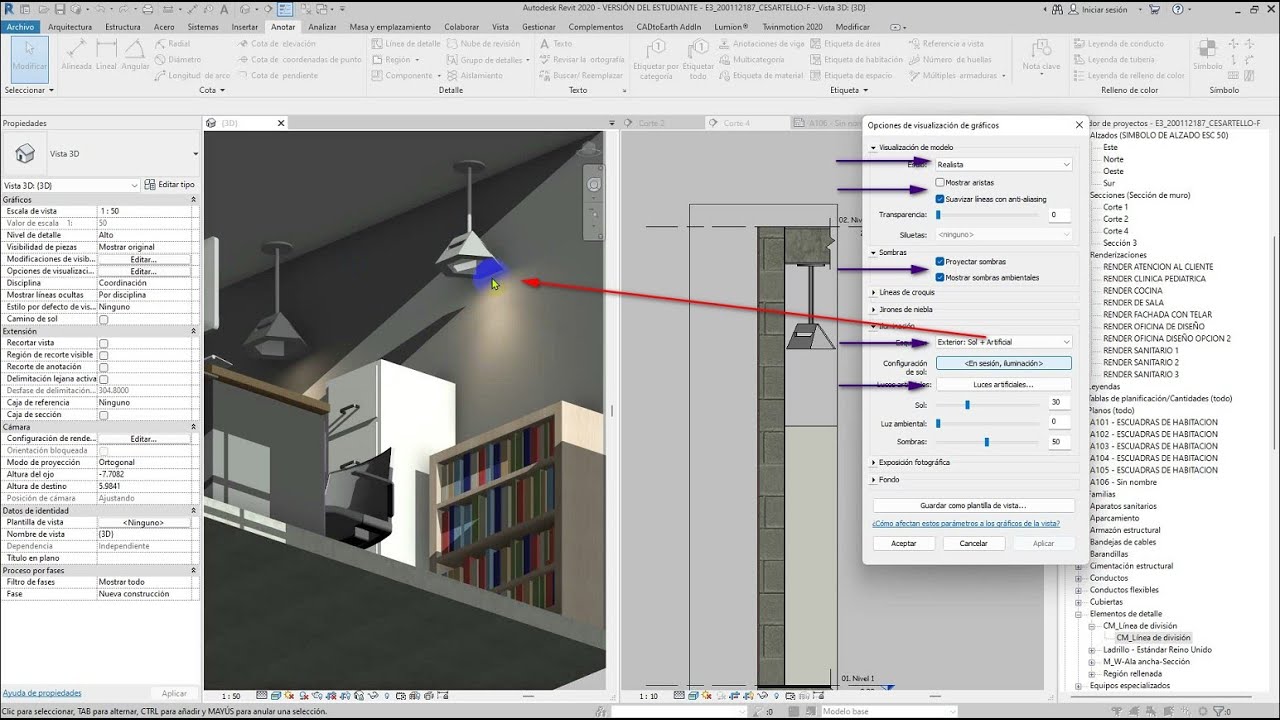Switch to the Arquitectura ribbon tab
This screenshot has height=720, width=1280.
tap(70, 27)
